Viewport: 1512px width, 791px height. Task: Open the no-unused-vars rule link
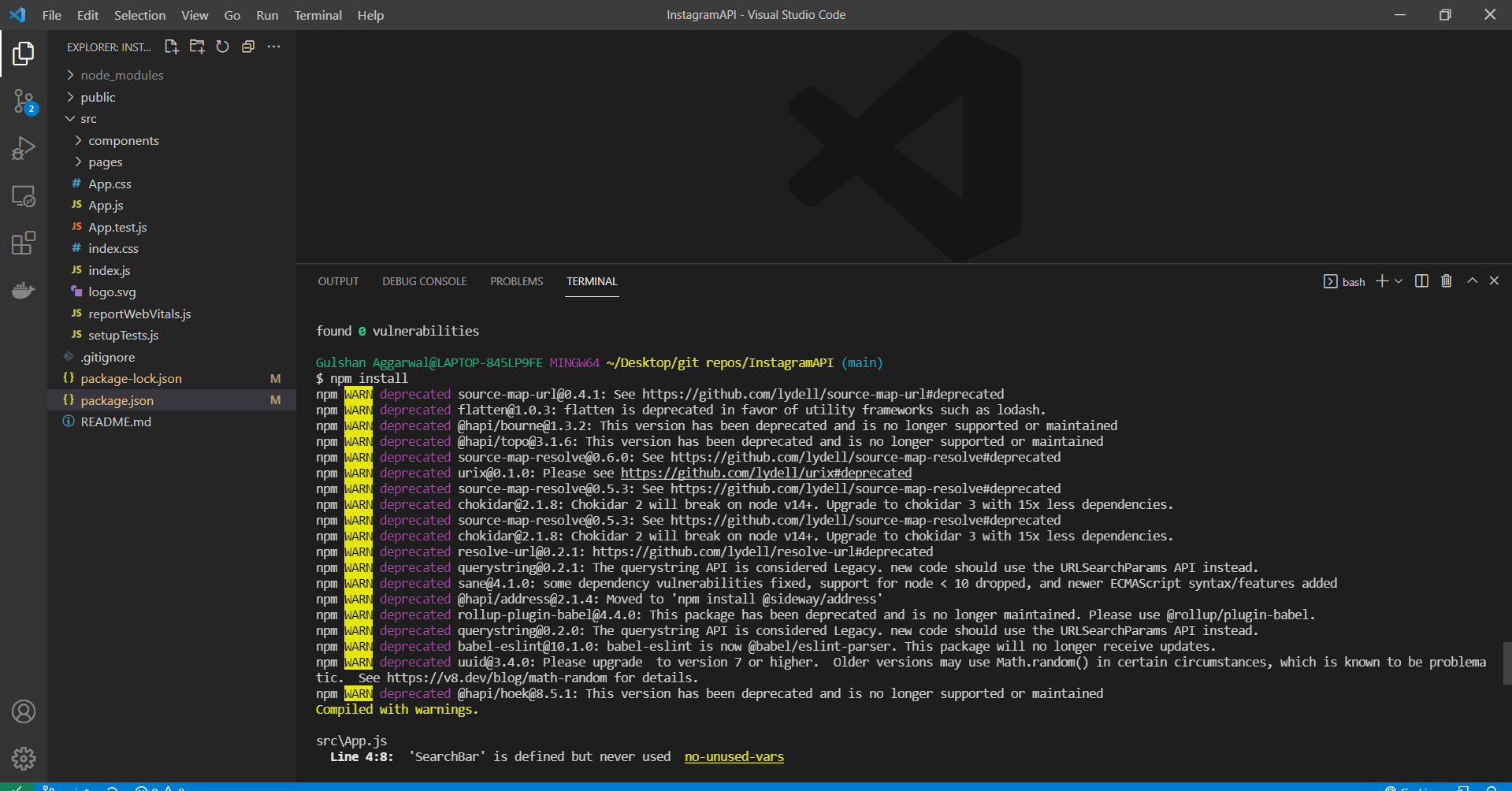point(734,756)
